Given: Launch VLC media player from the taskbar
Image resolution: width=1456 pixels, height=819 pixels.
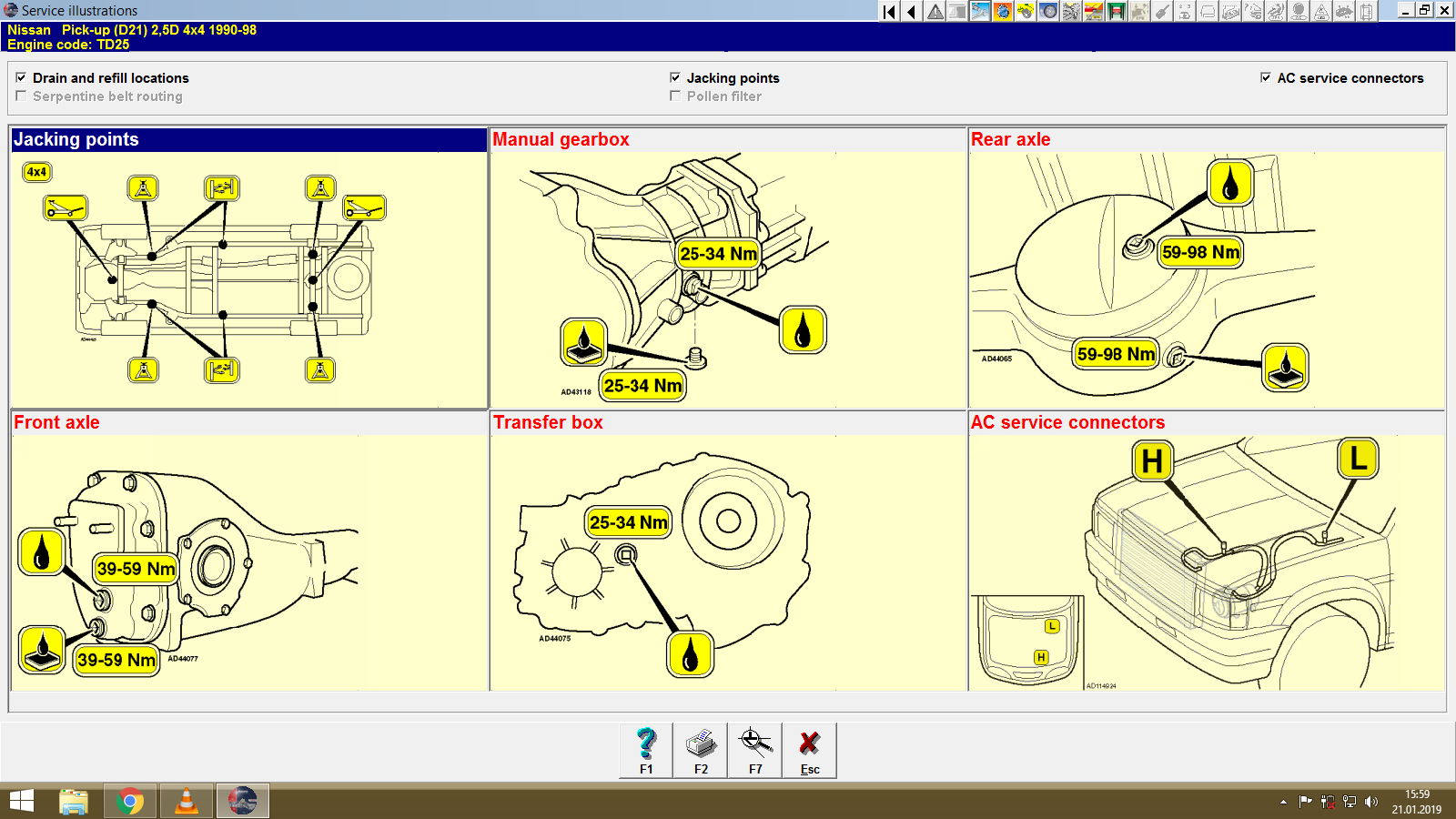Looking at the screenshot, I should click(x=184, y=801).
